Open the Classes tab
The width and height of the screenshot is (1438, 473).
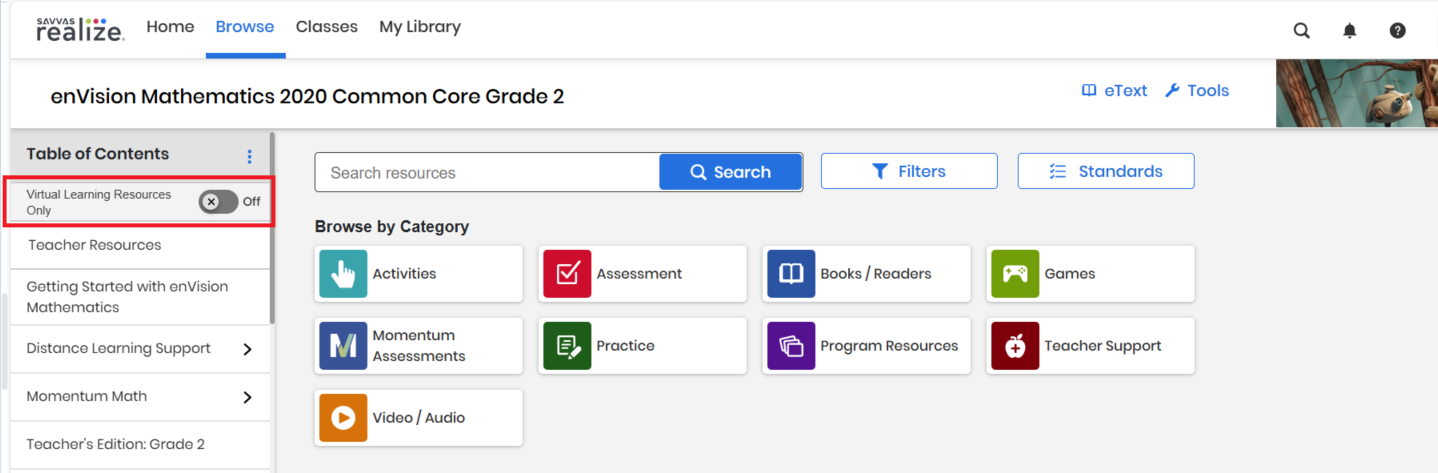coord(327,27)
